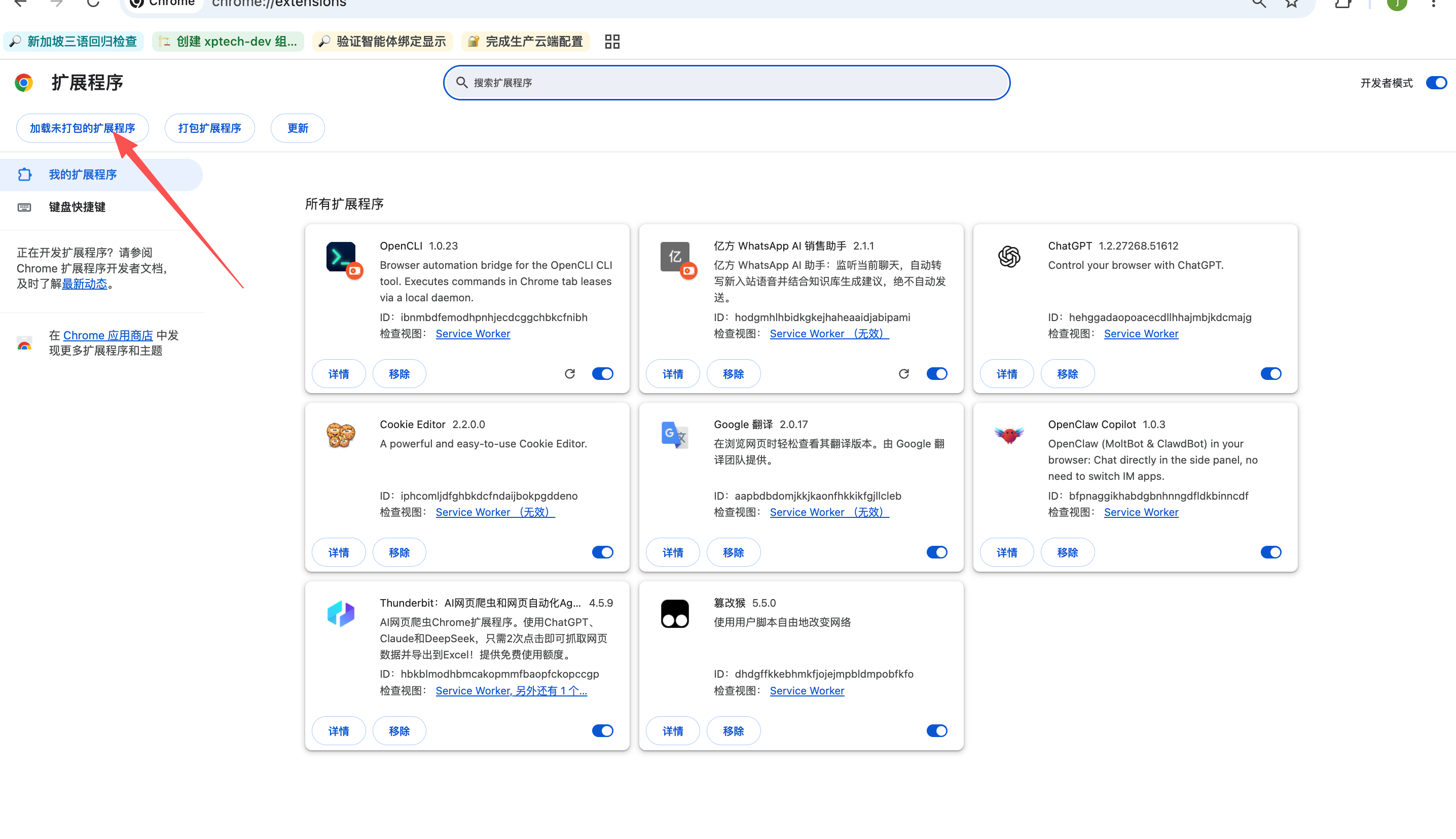Click the browser back arrow
The image size is (1456, 839).
[20, 3]
